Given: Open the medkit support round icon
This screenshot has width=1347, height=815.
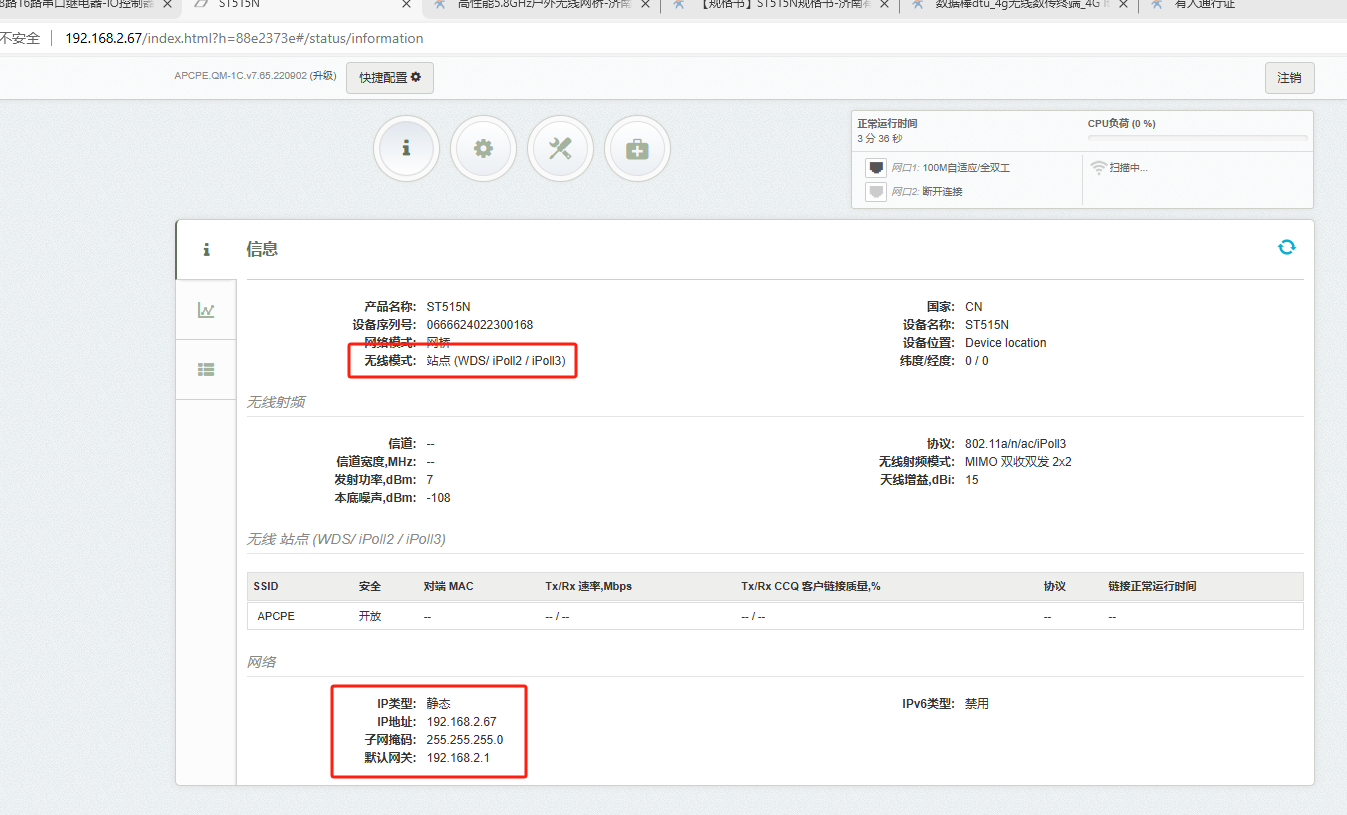Looking at the screenshot, I should 637,149.
